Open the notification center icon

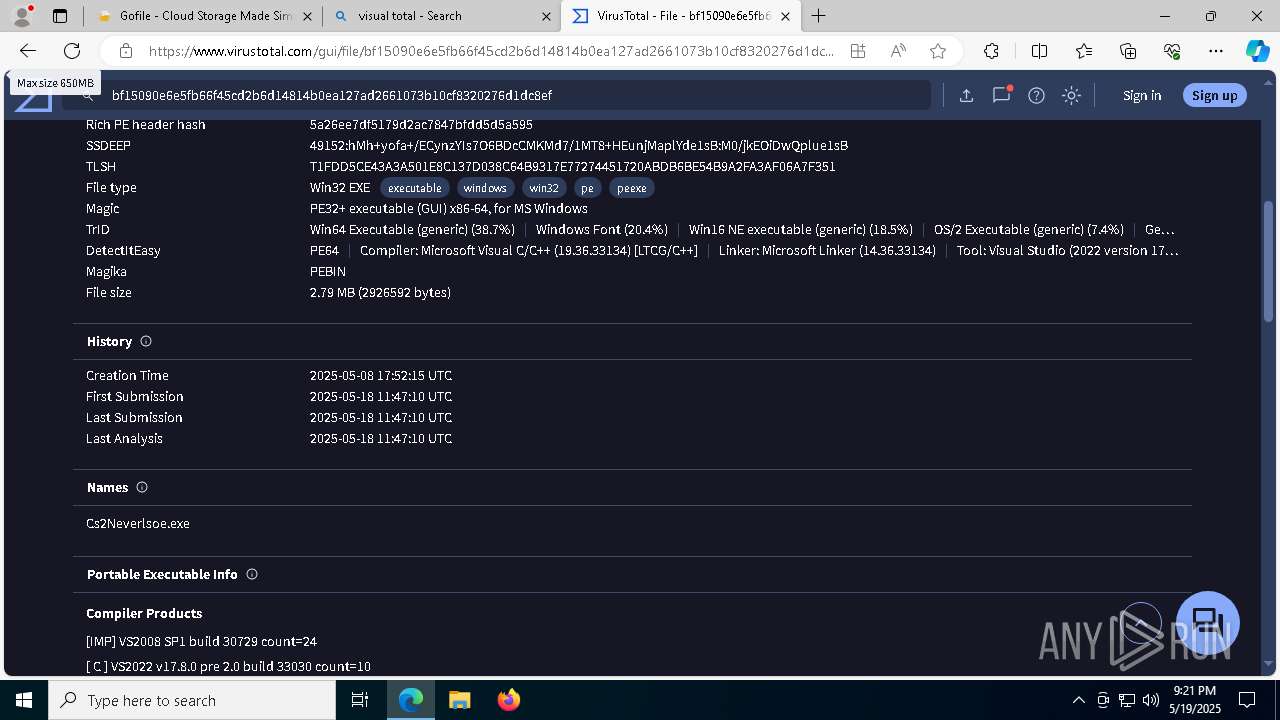click(x=1247, y=700)
